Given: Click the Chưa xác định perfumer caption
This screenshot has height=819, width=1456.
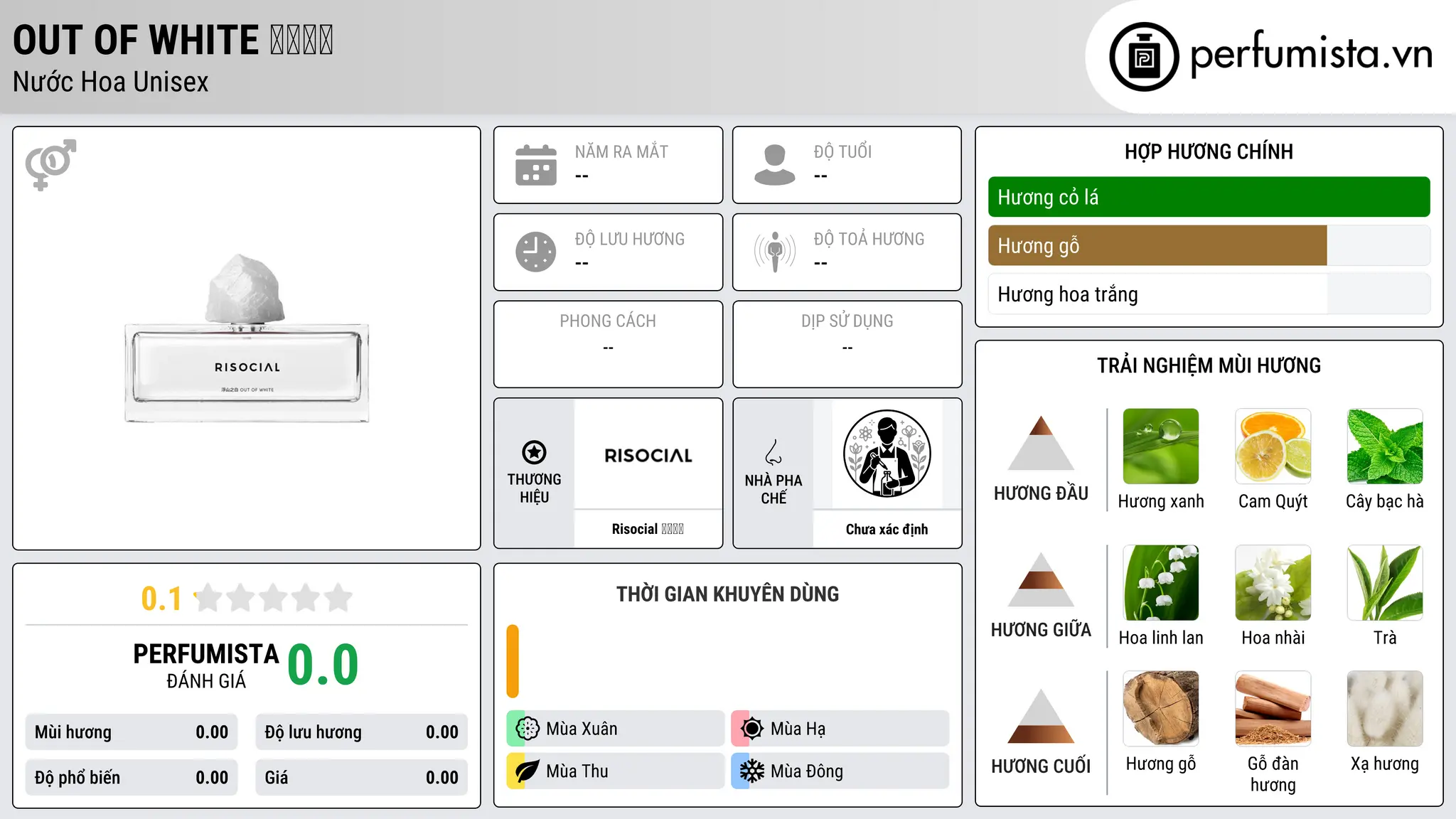Looking at the screenshot, I should pos(887,529).
